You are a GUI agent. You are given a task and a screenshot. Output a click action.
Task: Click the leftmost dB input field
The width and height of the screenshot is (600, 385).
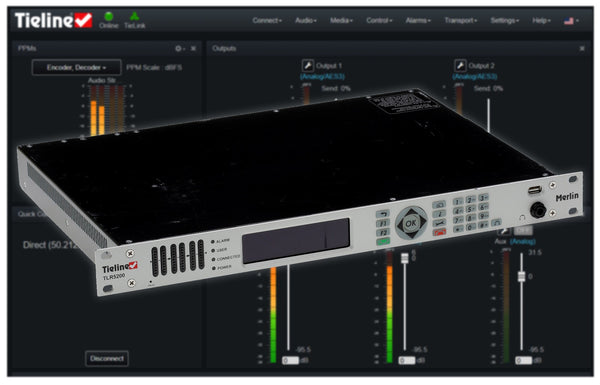tap(290, 361)
